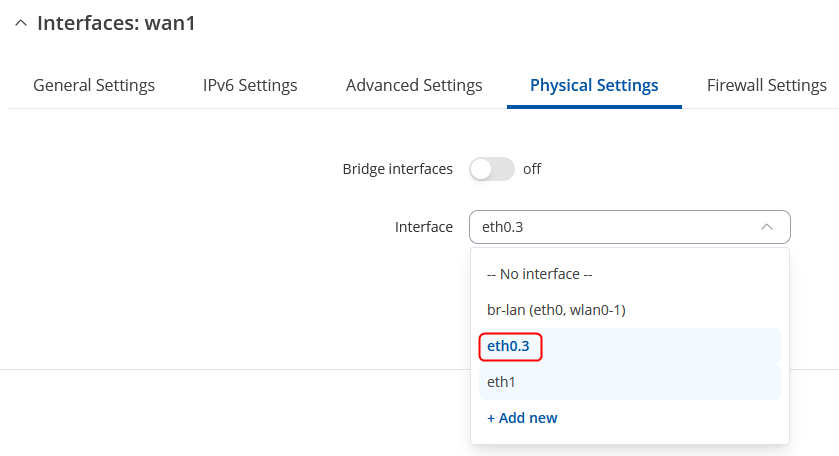Choose '-- No interface --' option

540,274
